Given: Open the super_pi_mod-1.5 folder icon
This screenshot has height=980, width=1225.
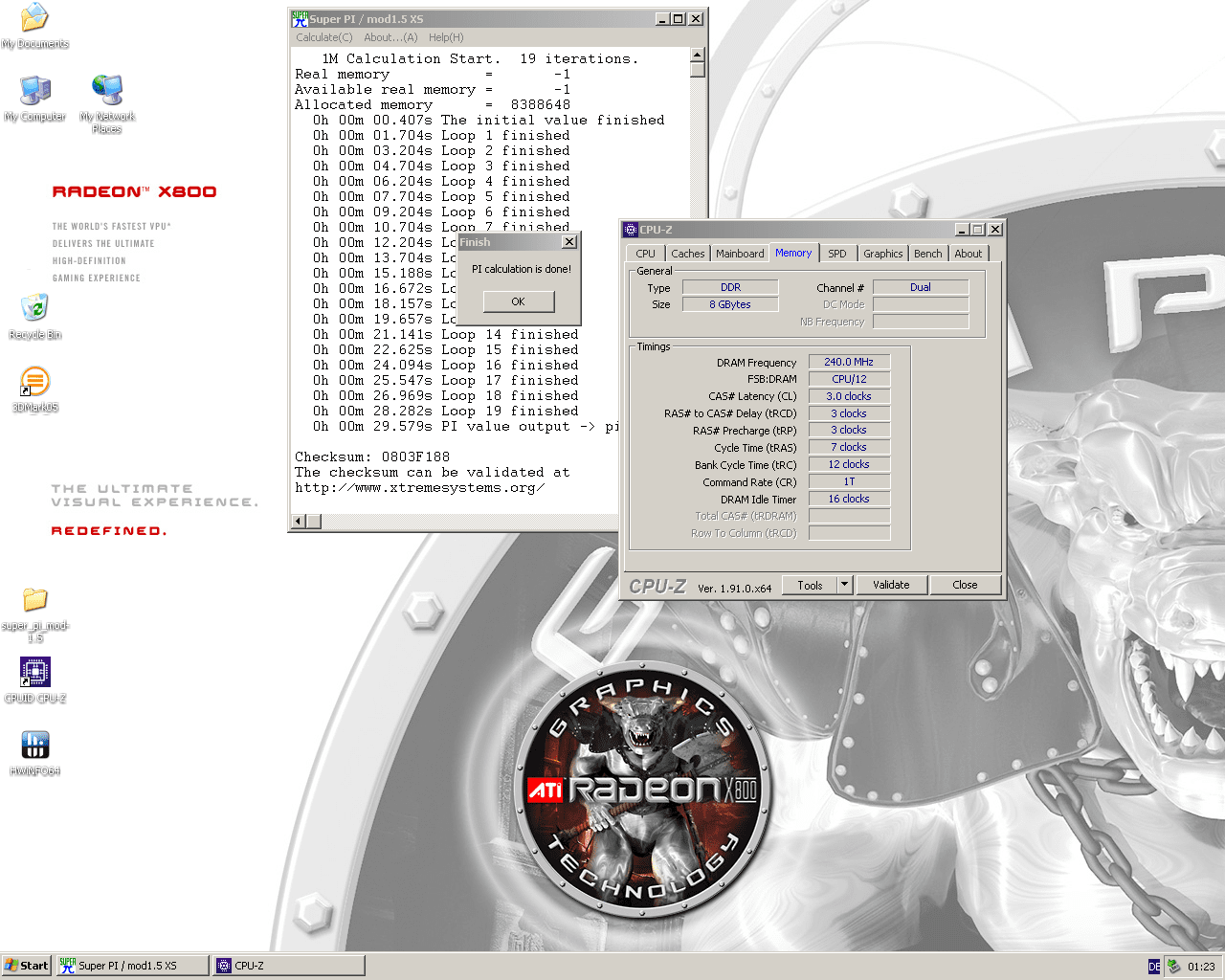Looking at the screenshot, I should (34, 613).
